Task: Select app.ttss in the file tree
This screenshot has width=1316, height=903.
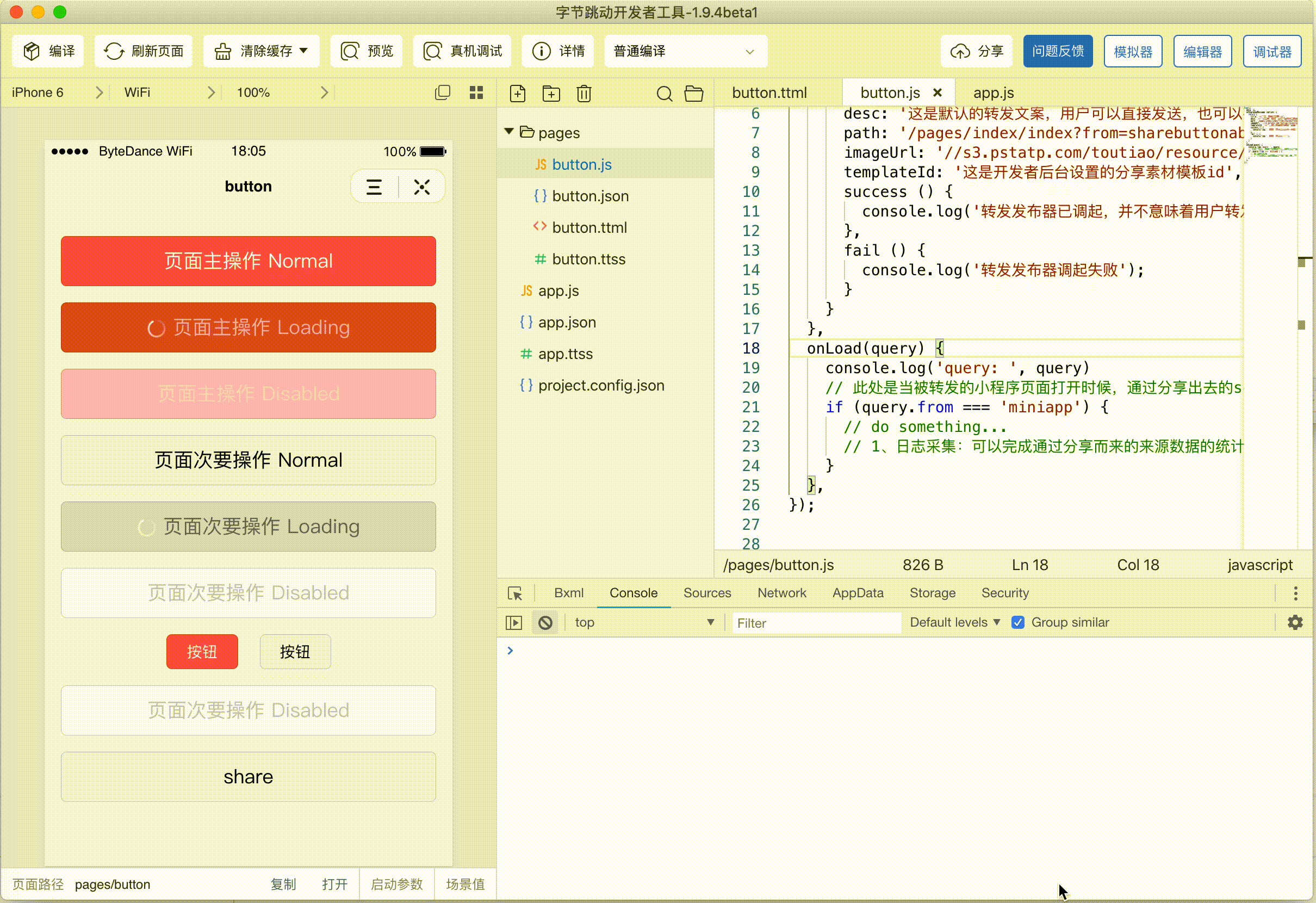Action: click(x=605, y=354)
